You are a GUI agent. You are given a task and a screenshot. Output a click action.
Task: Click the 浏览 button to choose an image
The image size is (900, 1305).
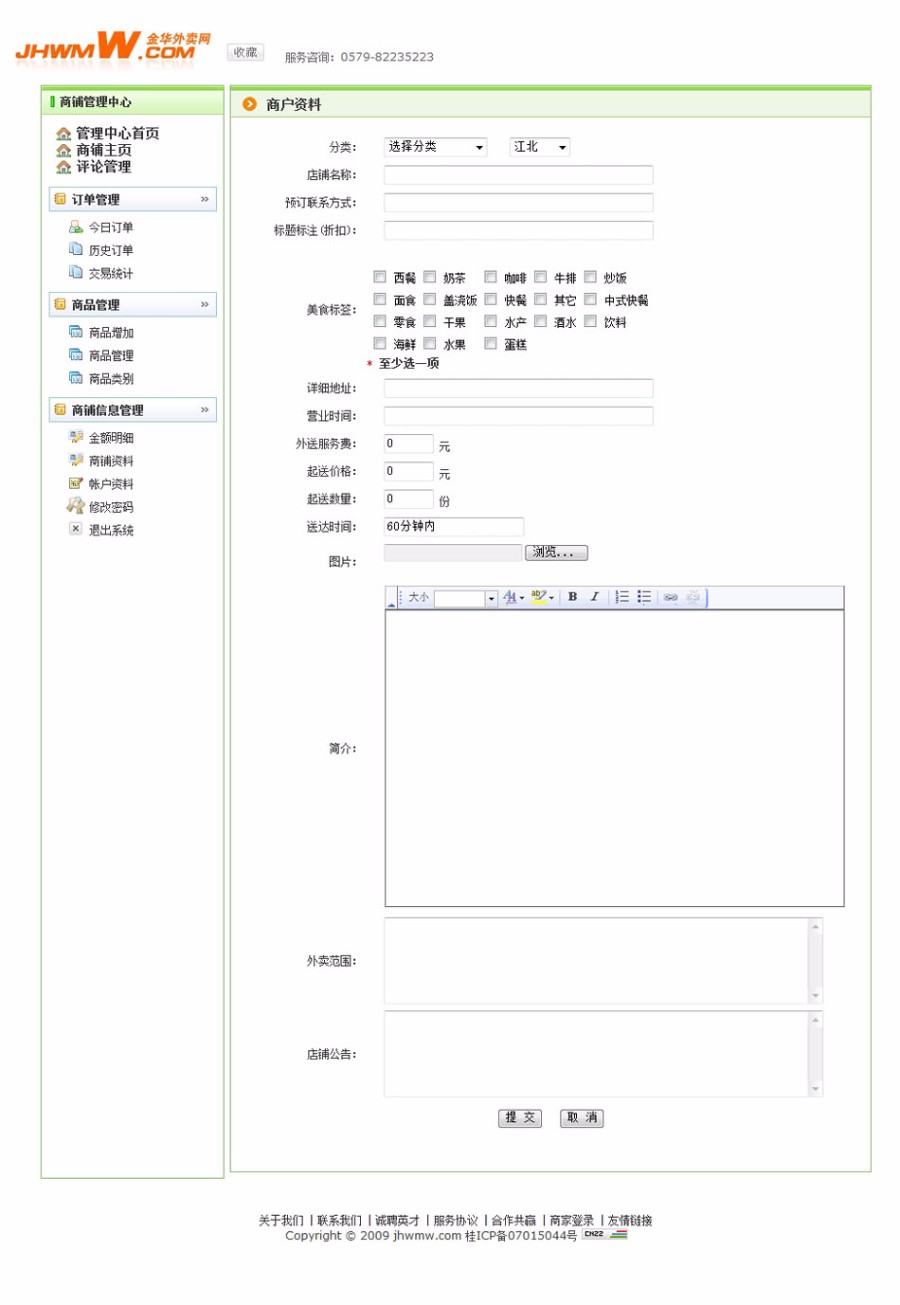pyautogui.click(x=556, y=552)
